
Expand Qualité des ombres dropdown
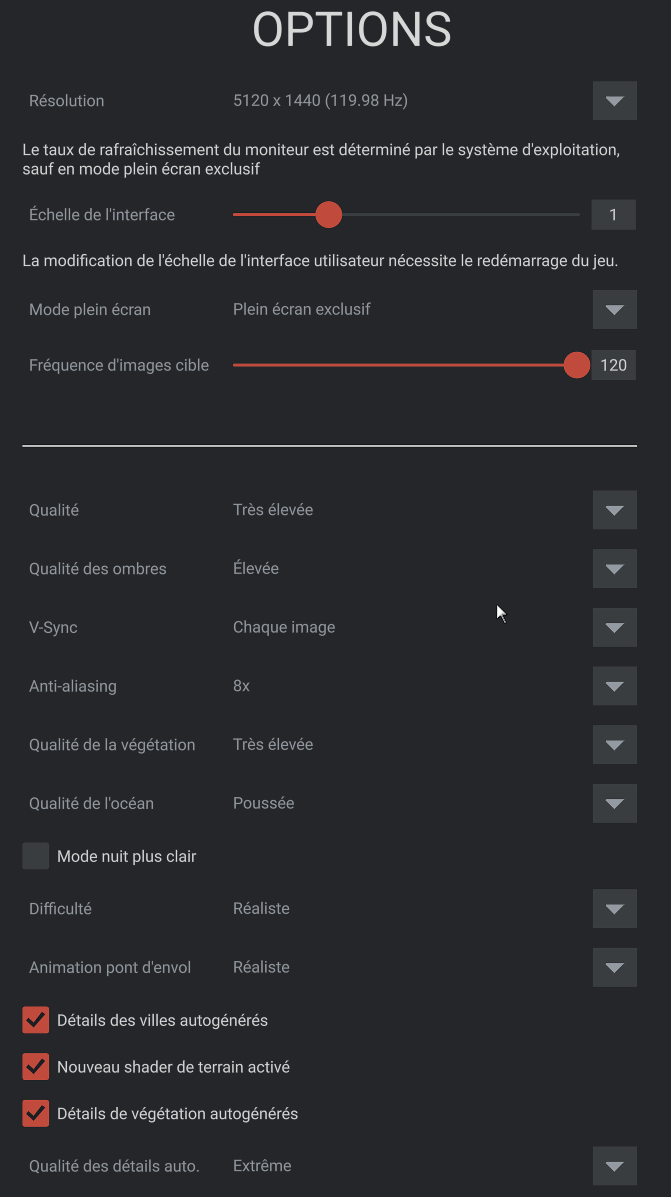614,569
